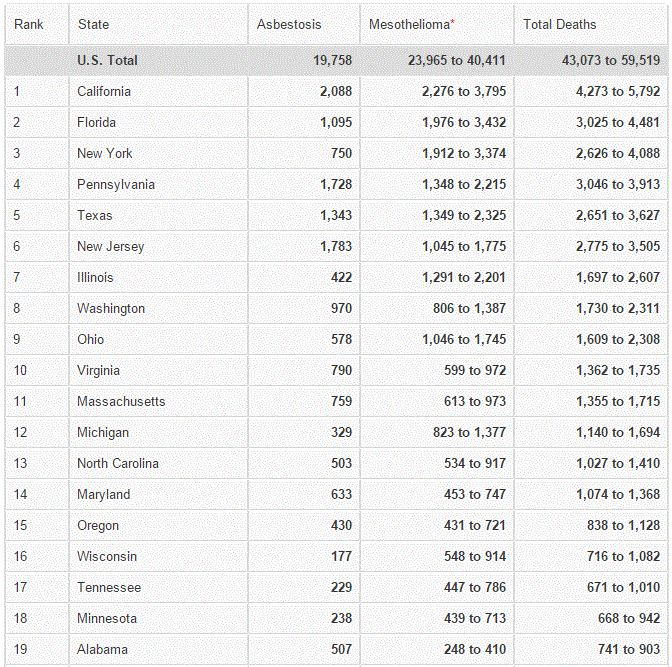Select North Carolina's asbestosis value 503

340,463
